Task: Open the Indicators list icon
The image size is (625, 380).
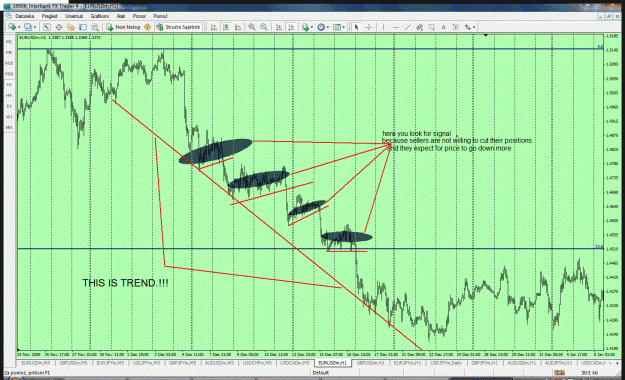Action: [305, 27]
